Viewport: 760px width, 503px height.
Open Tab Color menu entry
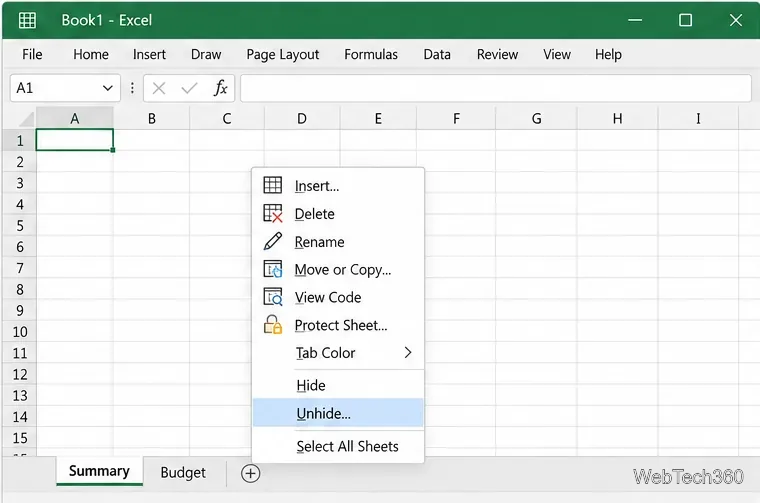[x=338, y=353]
